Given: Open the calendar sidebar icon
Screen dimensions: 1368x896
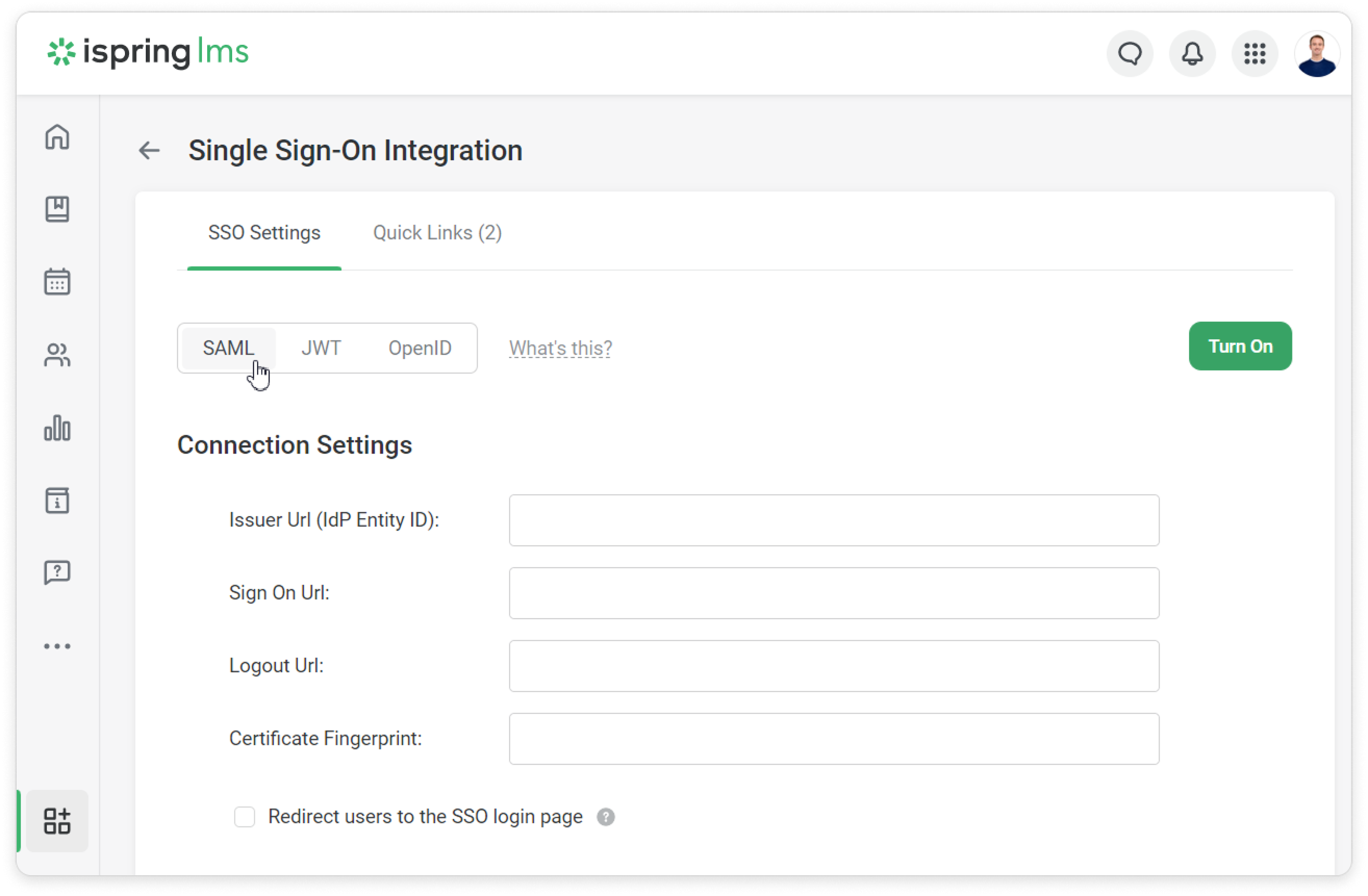Looking at the screenshot, I should click(x=57, y=282).
